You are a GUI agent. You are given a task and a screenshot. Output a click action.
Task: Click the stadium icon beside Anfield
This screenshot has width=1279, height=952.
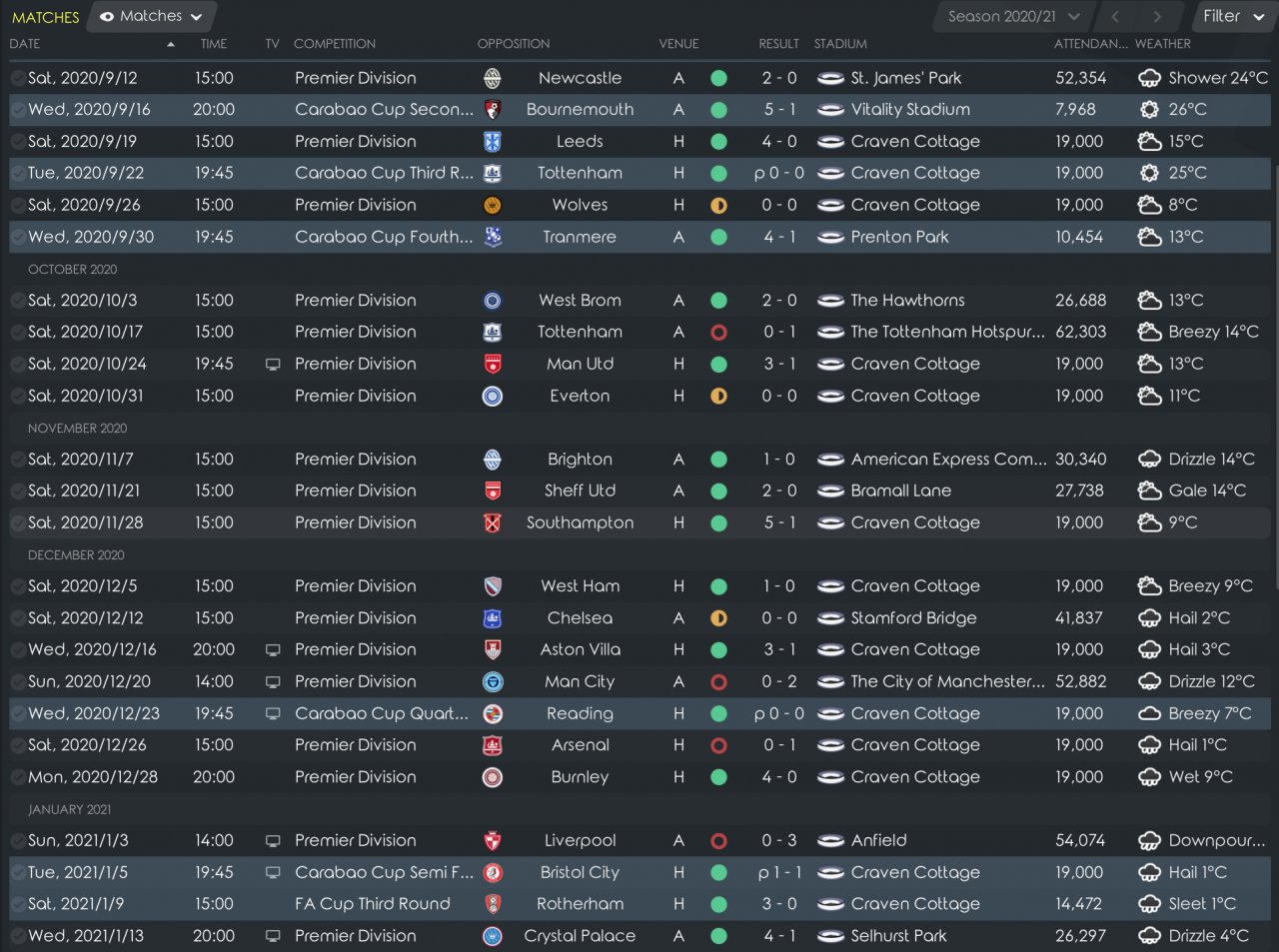tap(830, 841)
